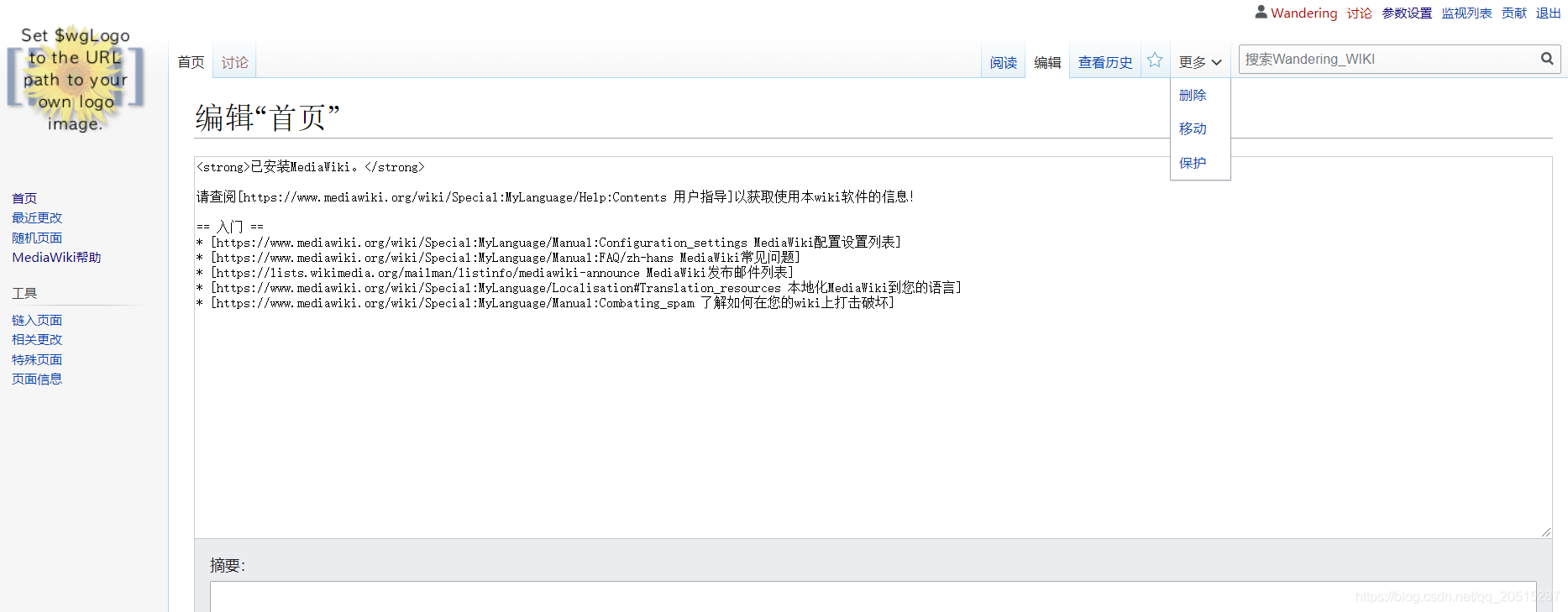1568x612 pixels.
Task: Open 相关更改 under tools
Action: (x=37, y=339)
